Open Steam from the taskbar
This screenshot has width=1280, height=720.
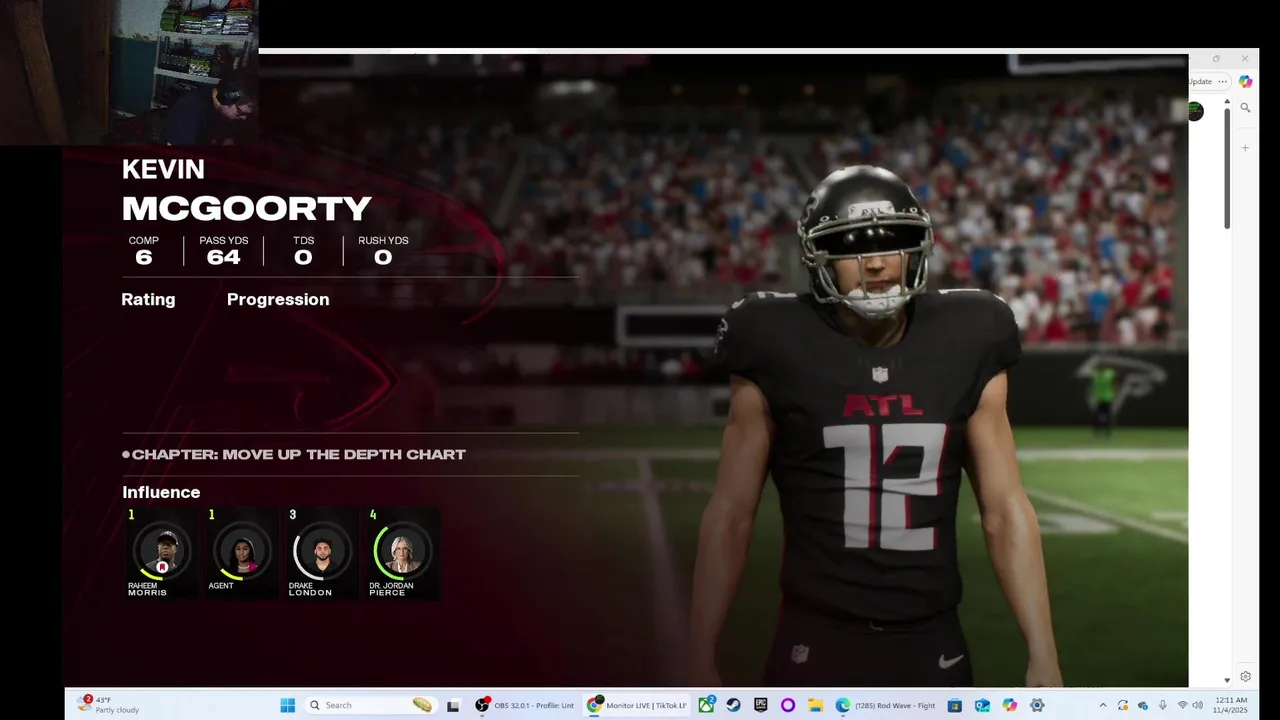[733, 705]
